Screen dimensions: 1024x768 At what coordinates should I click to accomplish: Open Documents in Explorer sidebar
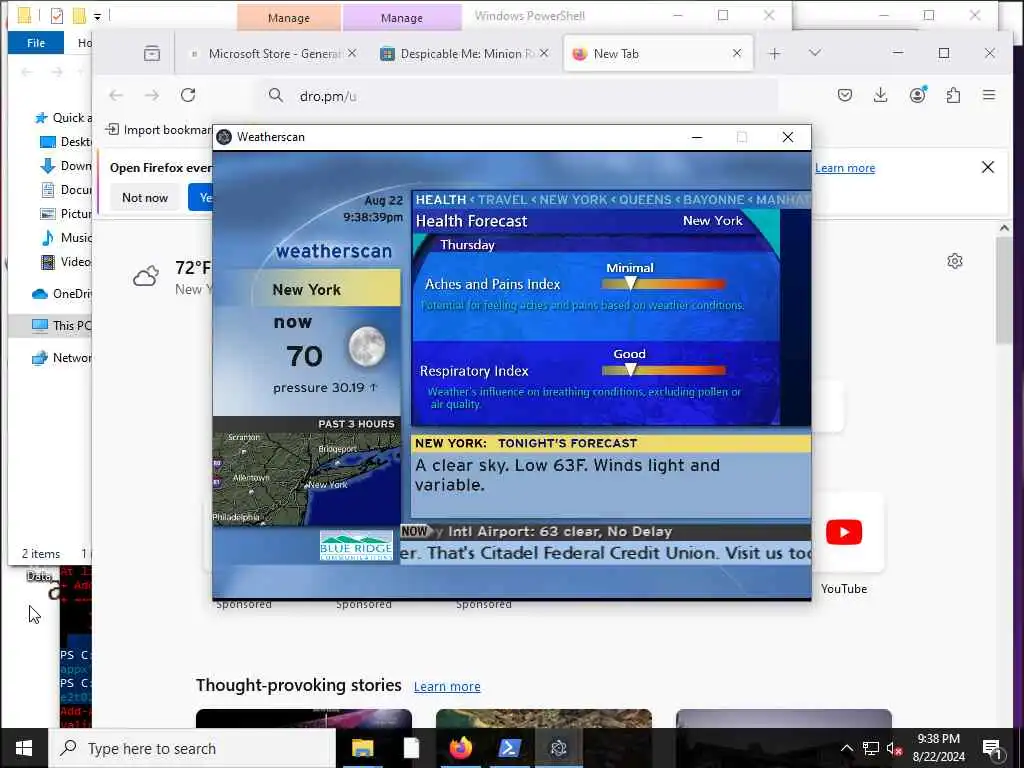[x=65, y=190]
